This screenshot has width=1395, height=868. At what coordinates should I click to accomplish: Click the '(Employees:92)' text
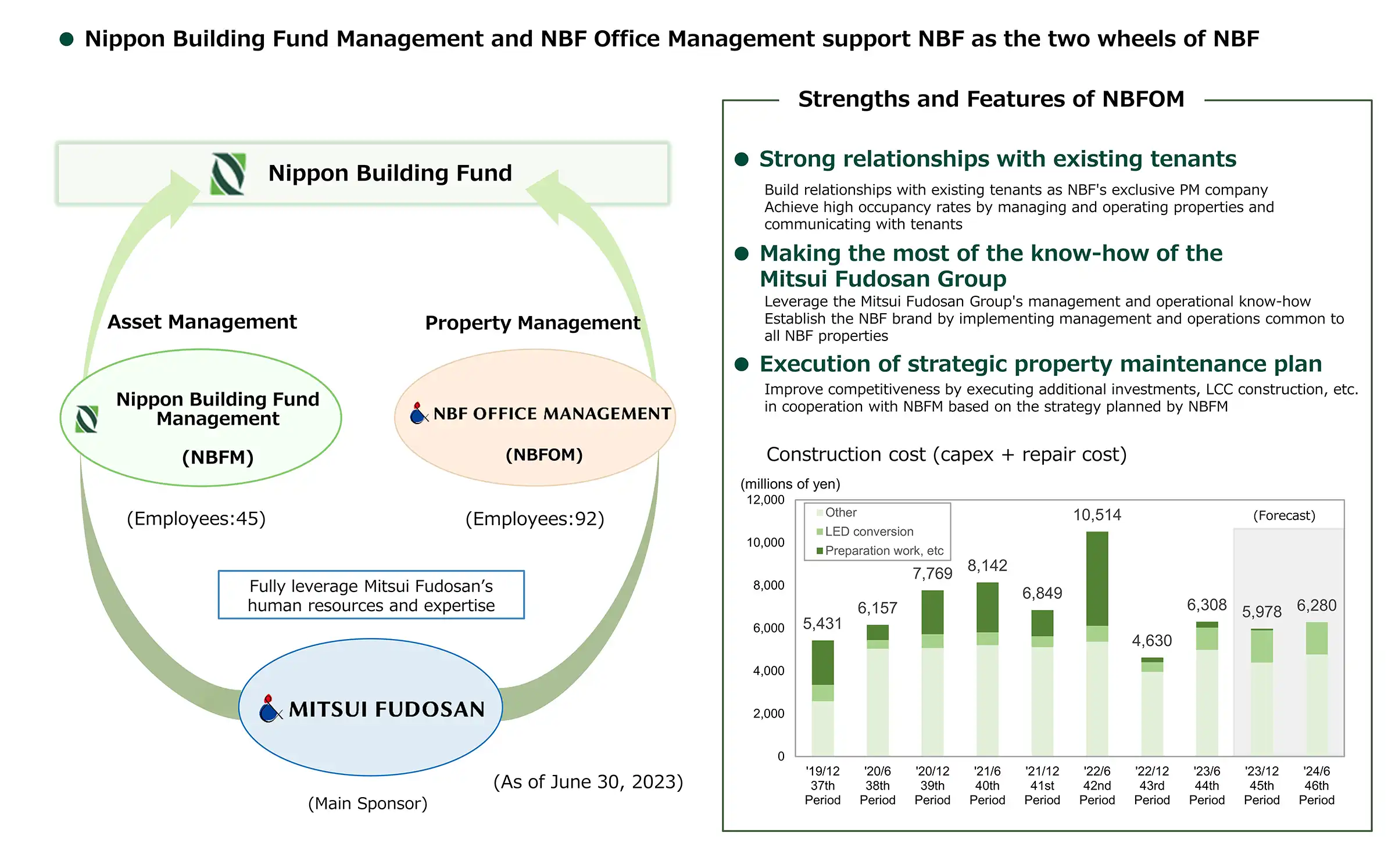535,519
